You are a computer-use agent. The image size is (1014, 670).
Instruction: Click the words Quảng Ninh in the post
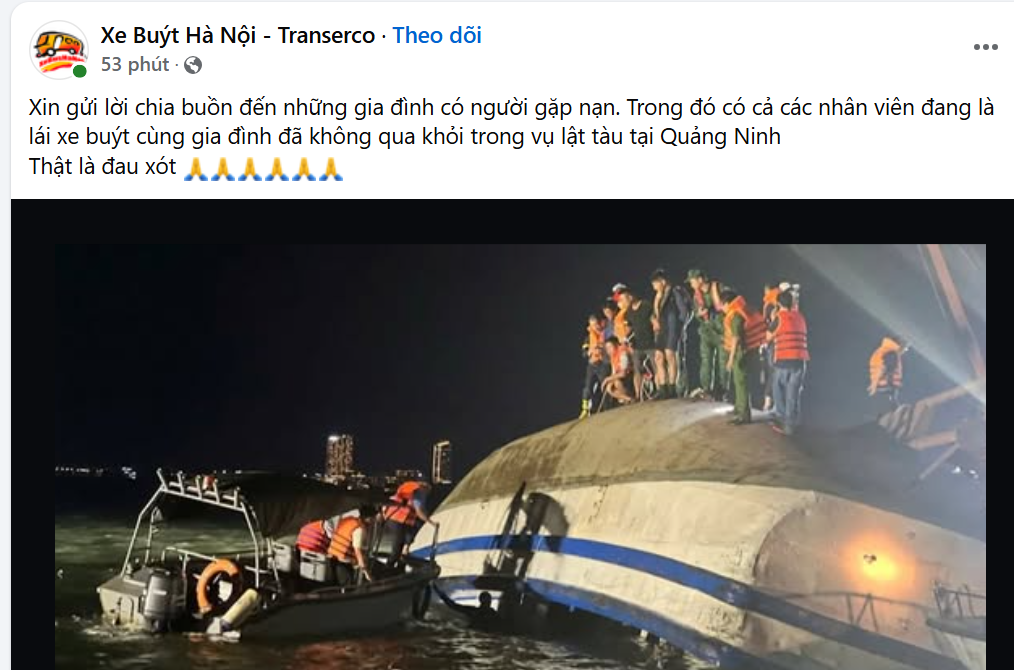(x=720, y=136)
